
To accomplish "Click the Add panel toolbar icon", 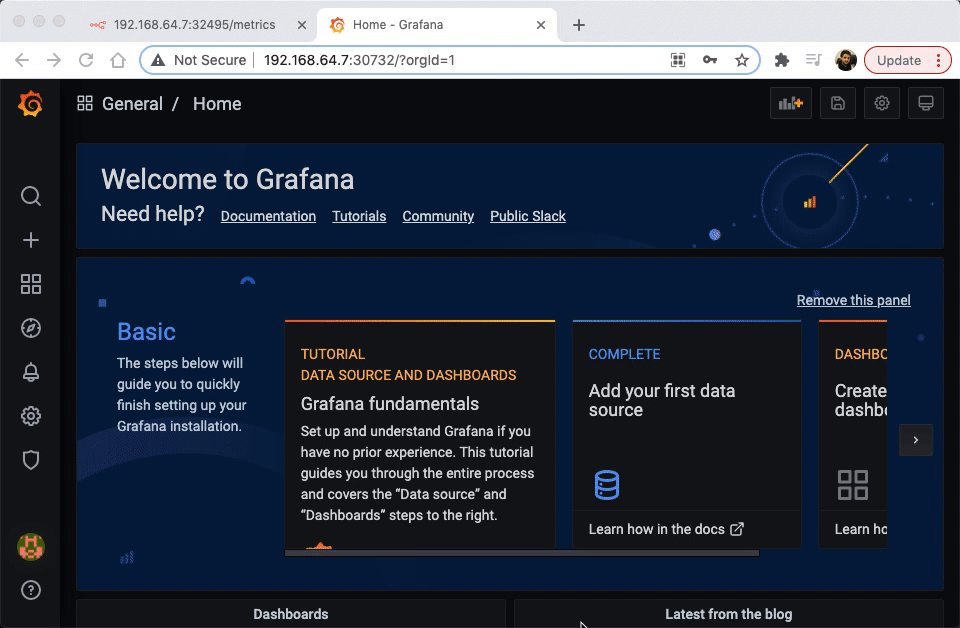I will (x=790, y=103).
